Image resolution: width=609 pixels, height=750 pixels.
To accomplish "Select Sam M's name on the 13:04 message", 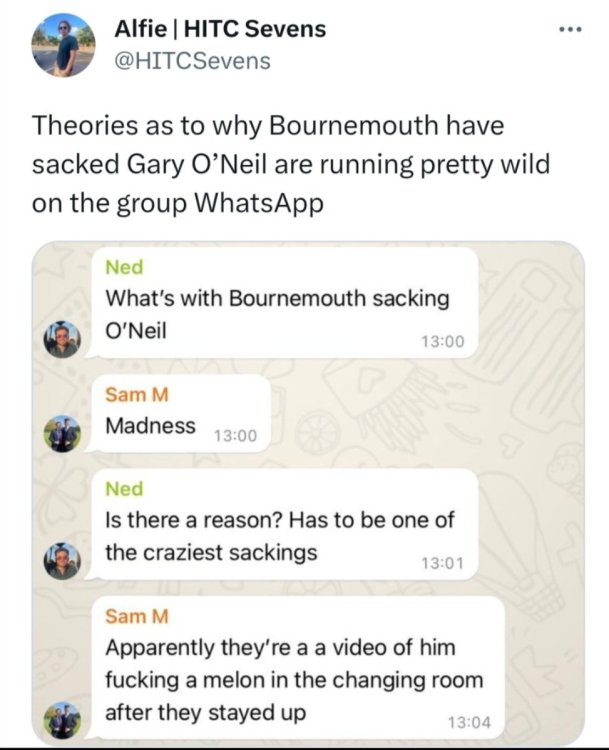I will point(137,617).
